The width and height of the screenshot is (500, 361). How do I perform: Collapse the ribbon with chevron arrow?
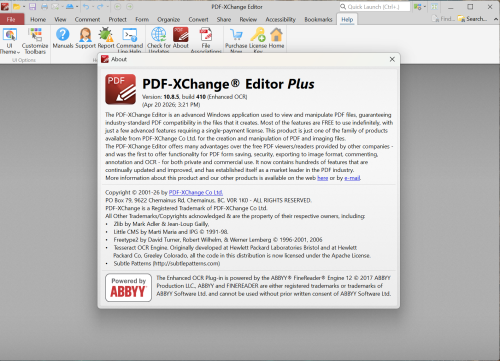pos(496,19)
